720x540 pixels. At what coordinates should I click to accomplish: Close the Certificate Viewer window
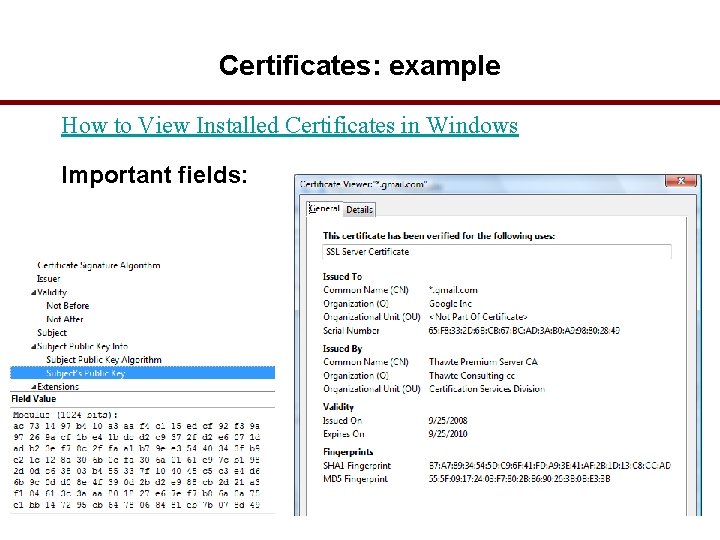coord(681,181)
